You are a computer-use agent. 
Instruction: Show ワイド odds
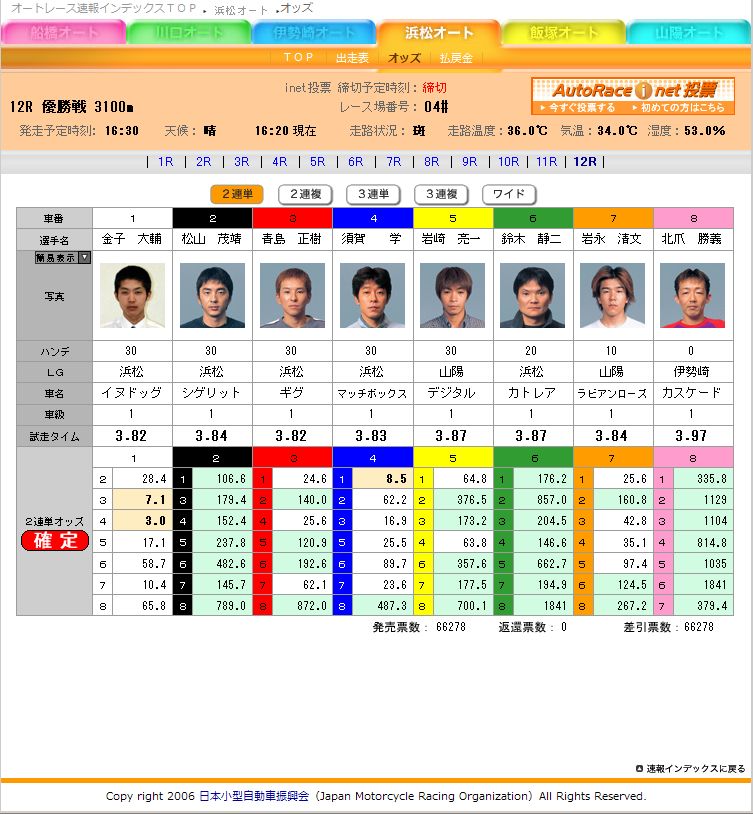point(509,194)
